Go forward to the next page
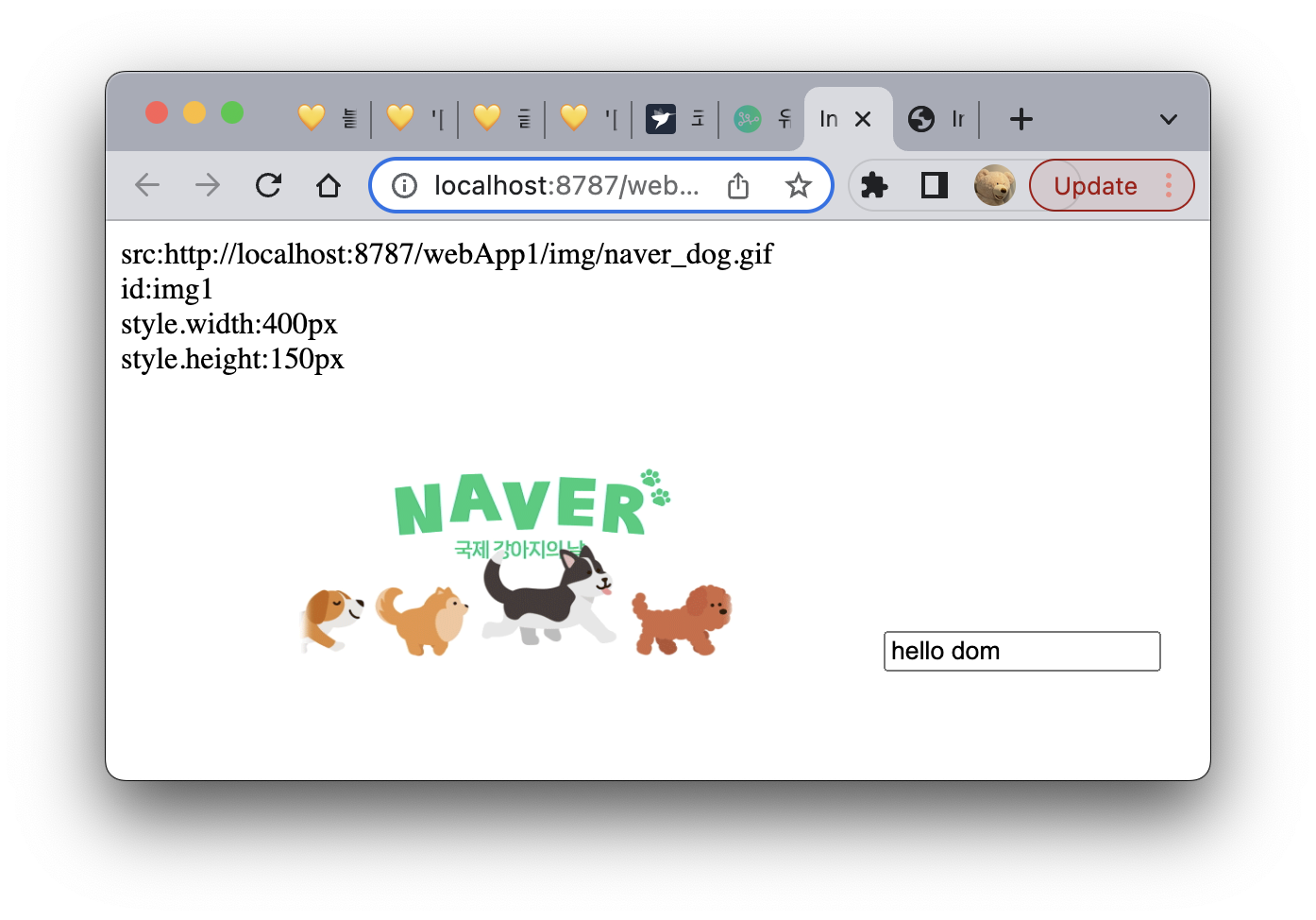Screen dimensions: 1316x920 coord(208,185)
